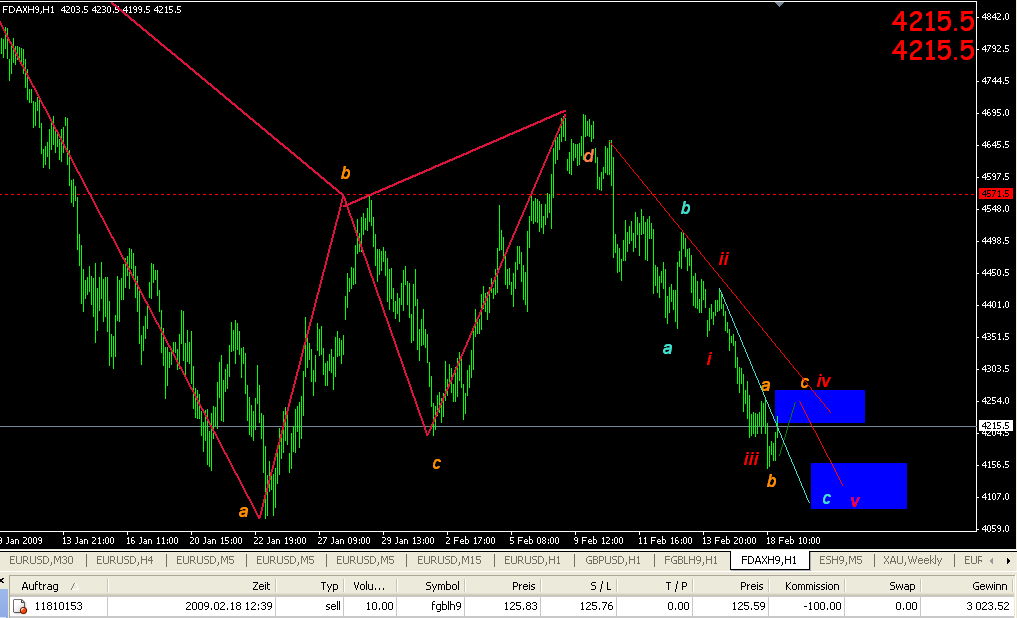Sort orders by the Auftrag column header
Image resolution: width=1017 pixels, height=618 pixels.
[58, 586]
